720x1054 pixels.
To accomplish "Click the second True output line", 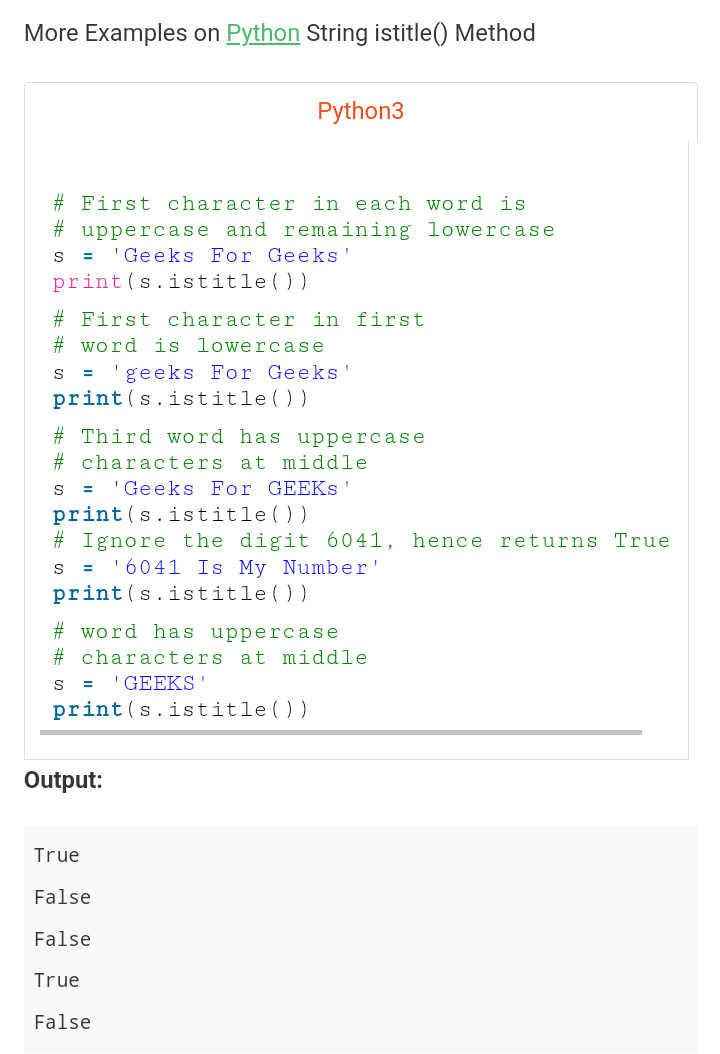I will [56, 980].
